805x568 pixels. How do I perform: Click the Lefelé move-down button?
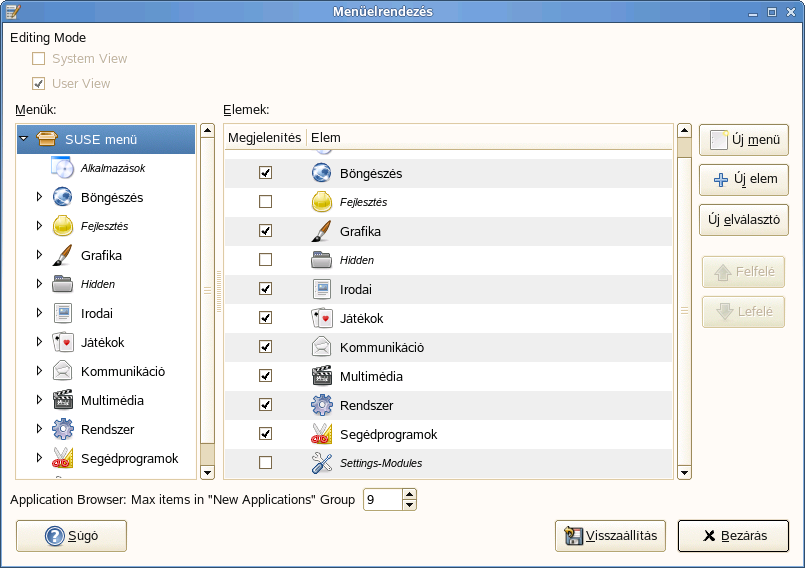tap(743, 312)
